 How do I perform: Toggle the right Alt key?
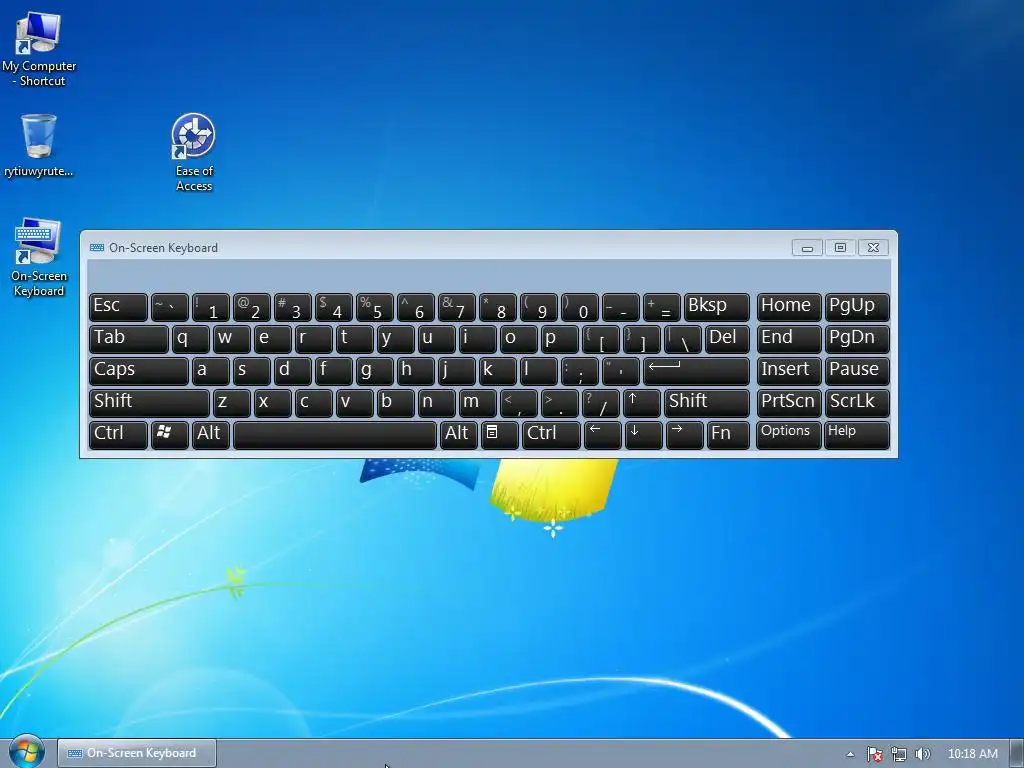click(458, 434)
